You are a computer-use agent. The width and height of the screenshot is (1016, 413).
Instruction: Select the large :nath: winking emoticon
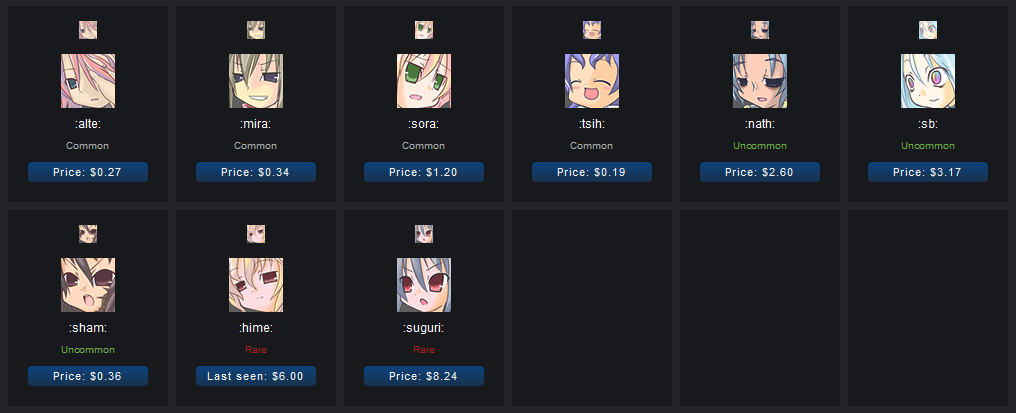760,81
